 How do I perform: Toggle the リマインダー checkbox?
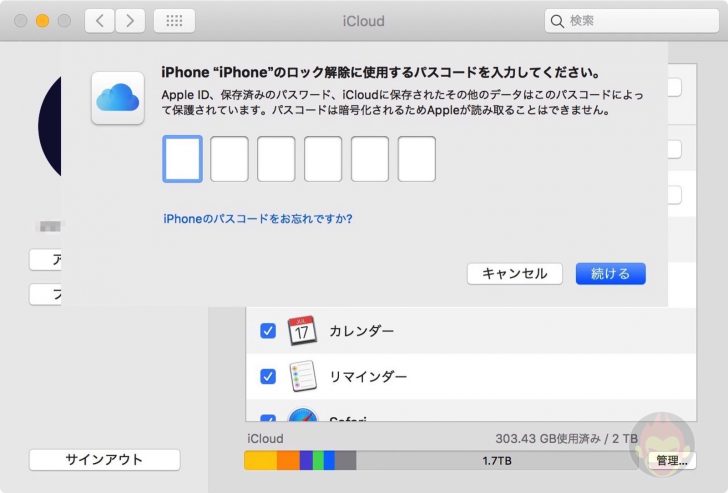tap(267, 377)
